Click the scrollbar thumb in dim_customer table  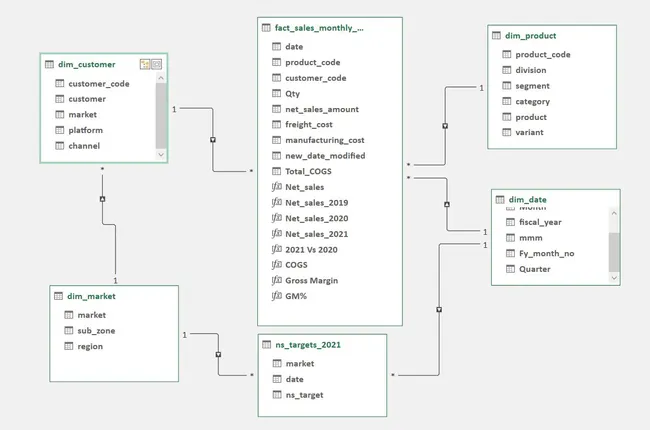pos(161,115)
